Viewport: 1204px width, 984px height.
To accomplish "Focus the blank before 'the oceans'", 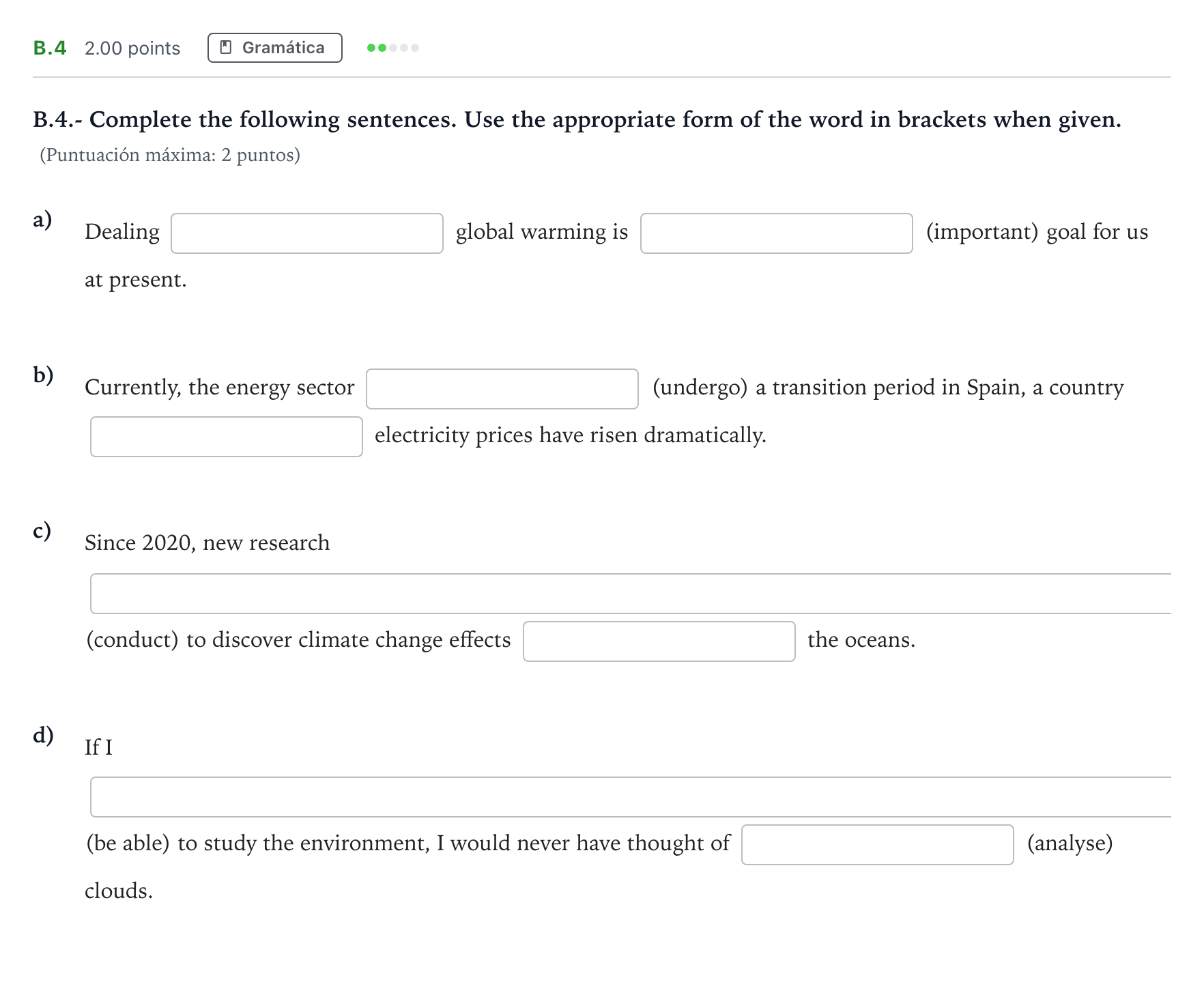I will click(659, 641).
